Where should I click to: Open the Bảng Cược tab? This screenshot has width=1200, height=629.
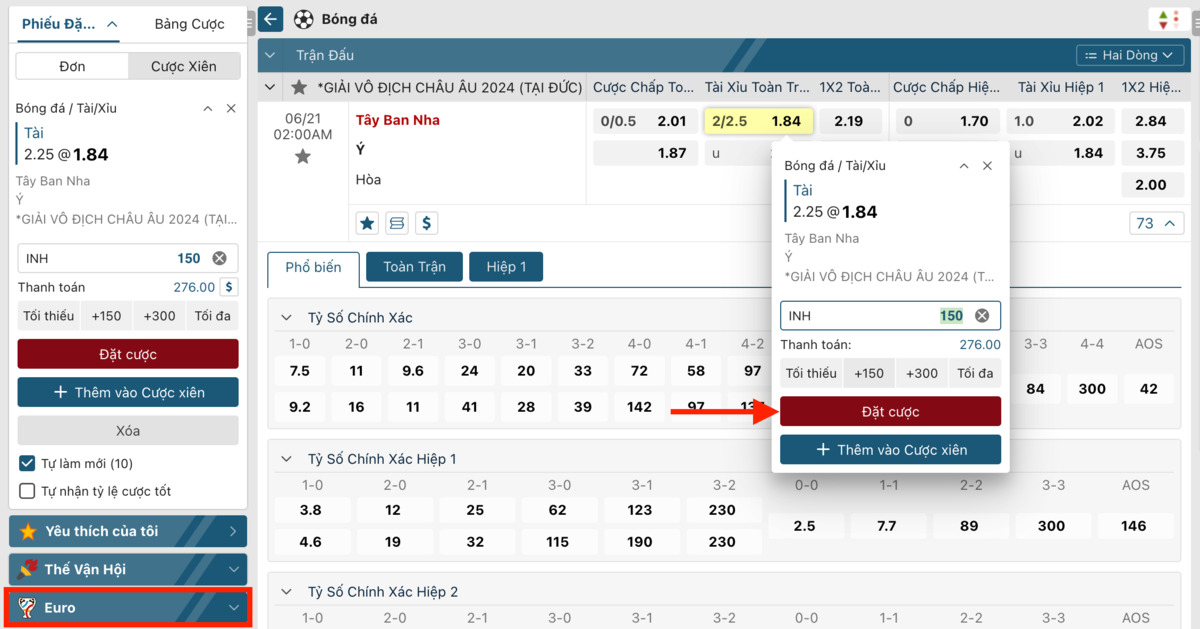coord(189,24)
